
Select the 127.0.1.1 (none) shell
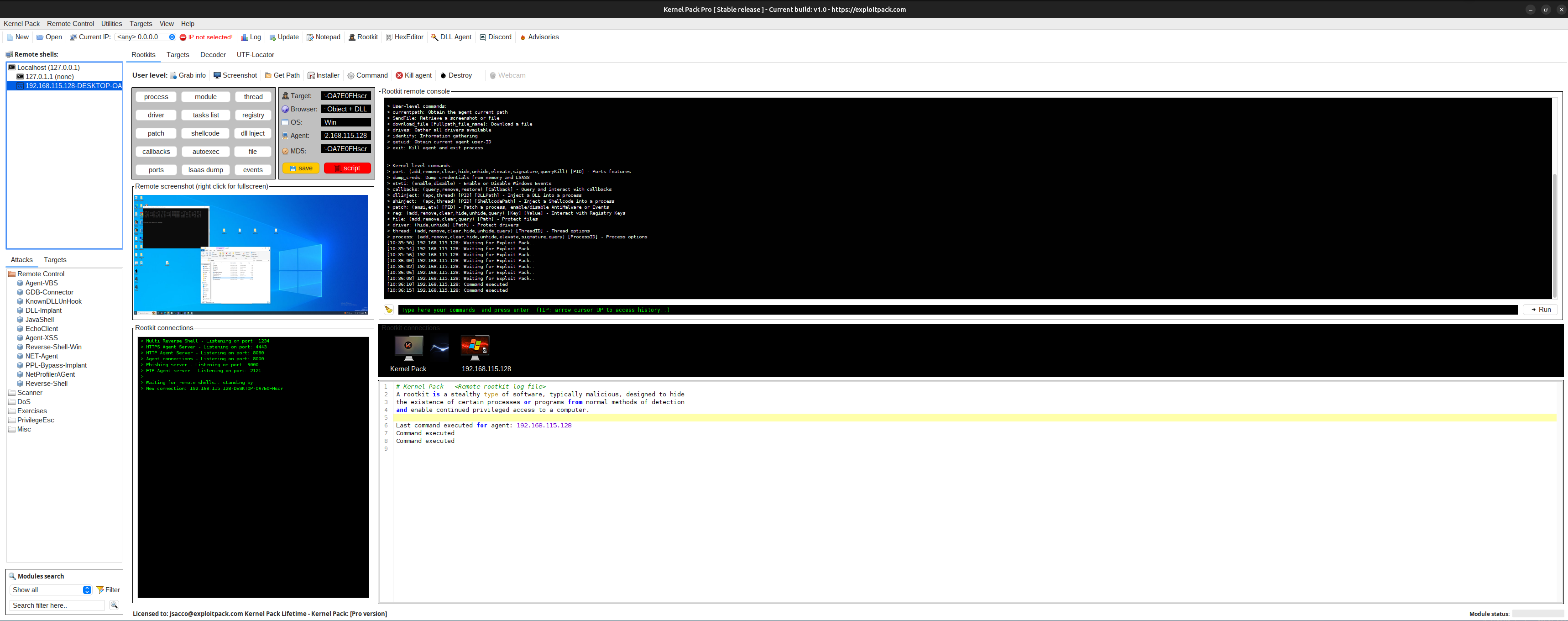[45, 77]
